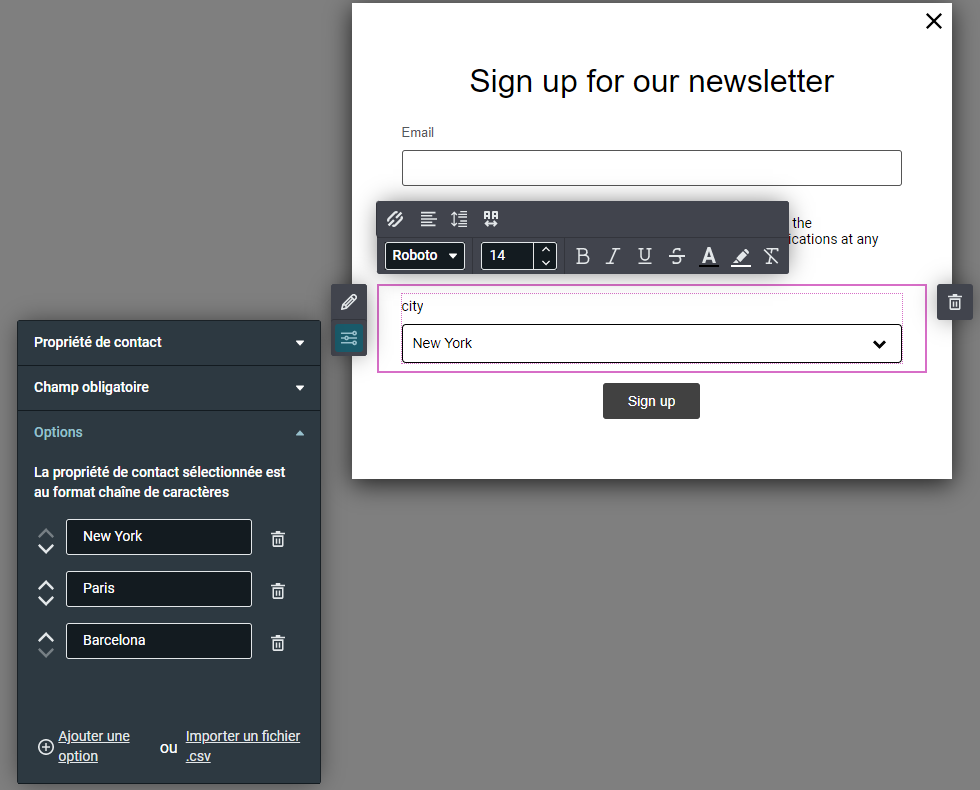Decrease the font size with the down arrow
This screenshot has height=790, width=980.
tap(546, 262)
